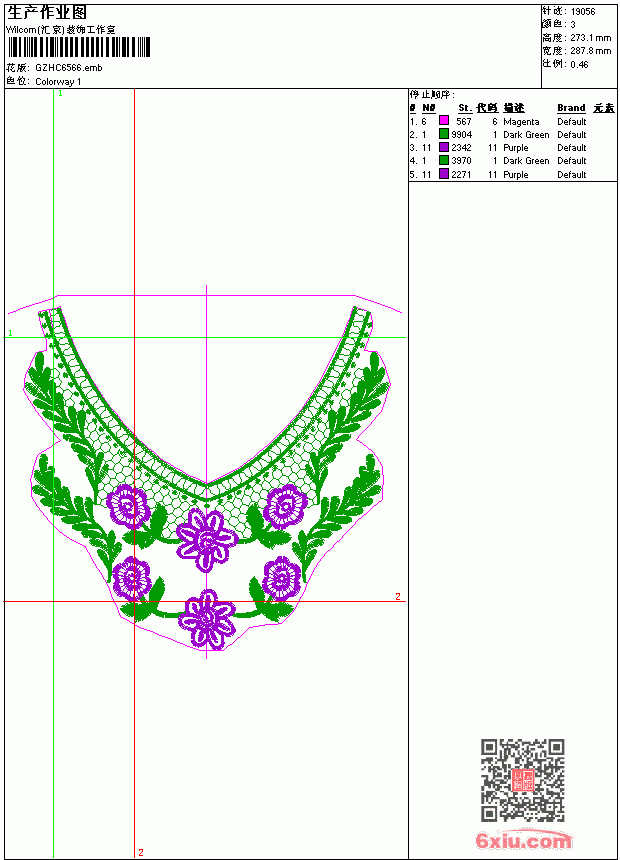The height and width of the screenshot is (860, 620).
Task: Select Dark Green text in the 9904 row
Action: tap(526, 134)
